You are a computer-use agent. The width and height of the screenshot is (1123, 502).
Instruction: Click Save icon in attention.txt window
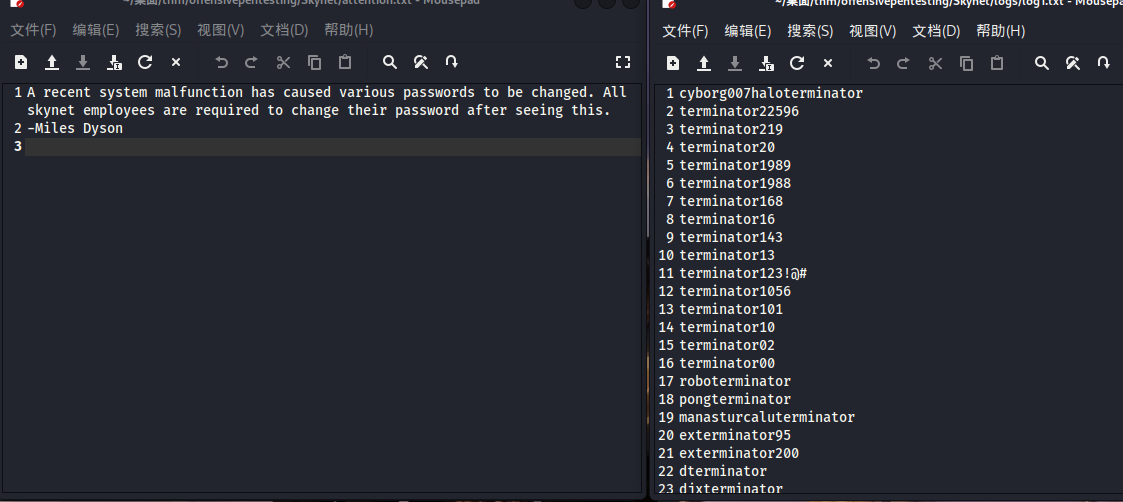(x=83, y=62)
